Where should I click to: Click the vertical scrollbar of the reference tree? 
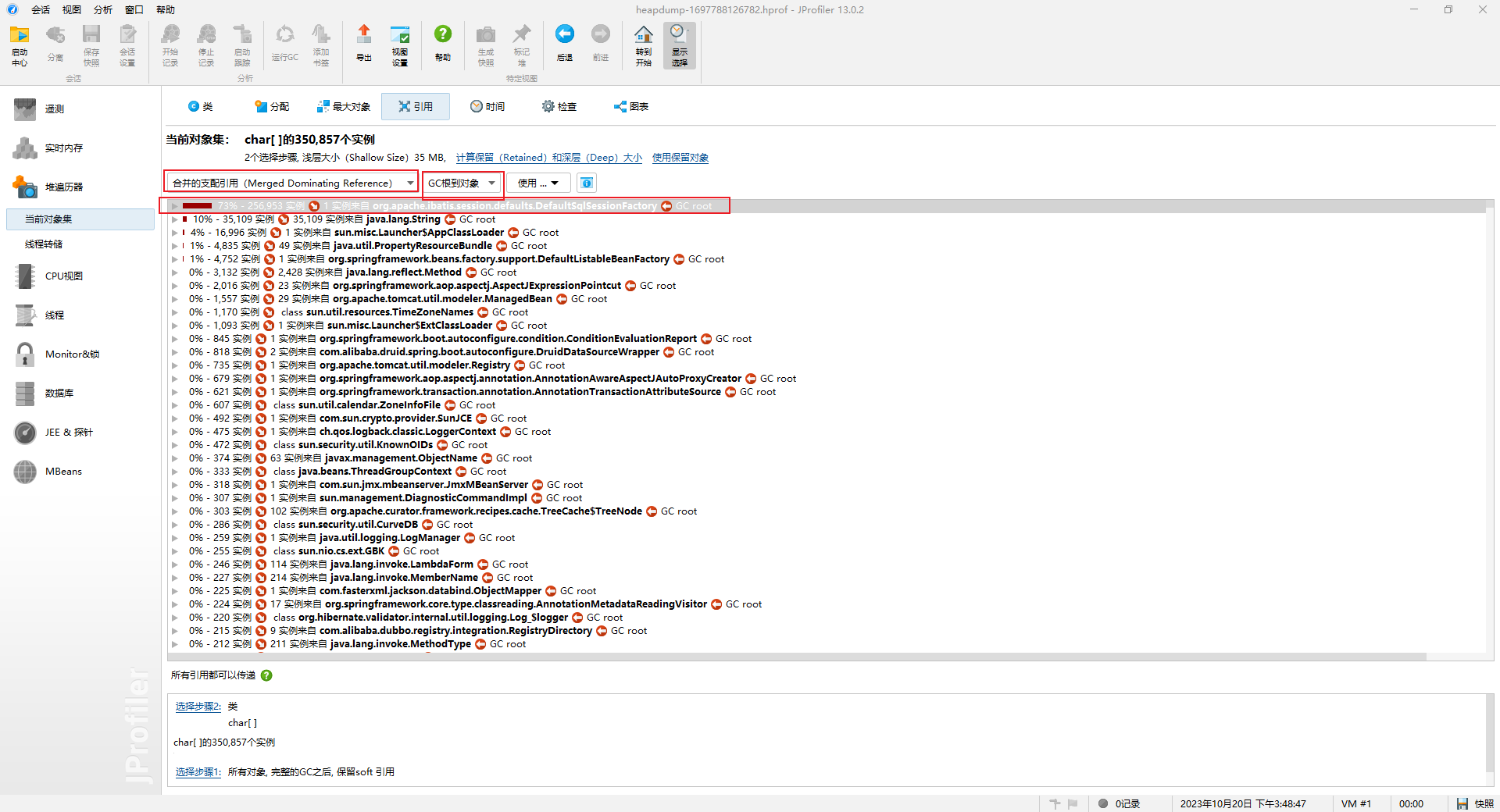(x=1490, y=426)
